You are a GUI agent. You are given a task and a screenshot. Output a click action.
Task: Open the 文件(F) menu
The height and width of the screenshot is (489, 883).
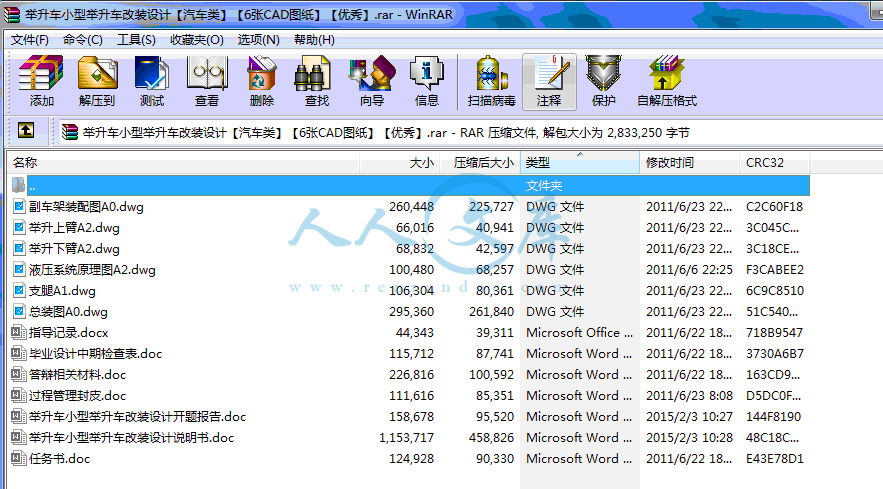tap(30, 40)
